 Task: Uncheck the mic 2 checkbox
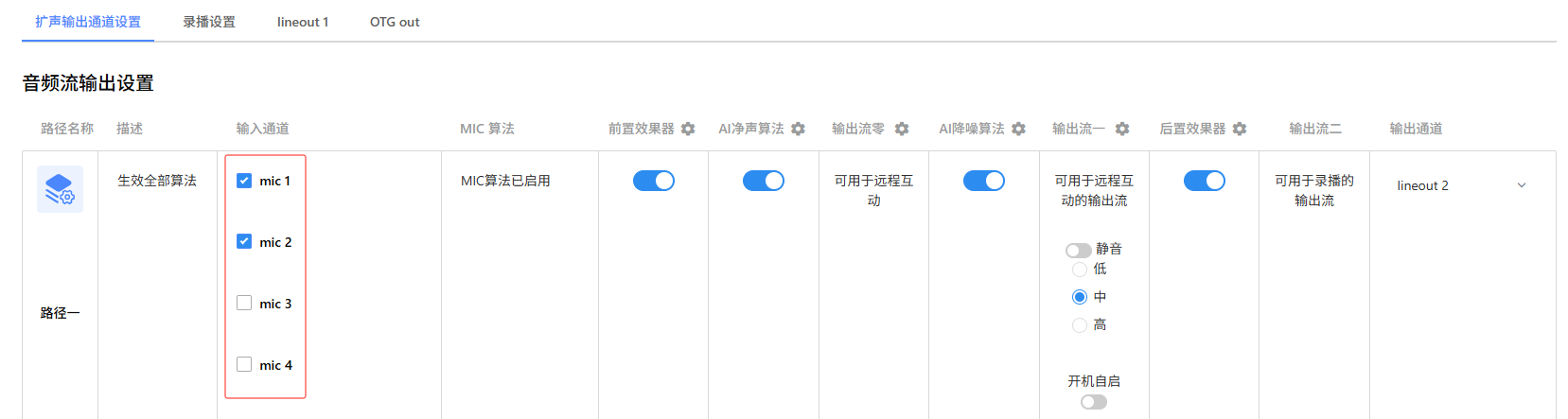pyautogui.click(x=244, y=242)
